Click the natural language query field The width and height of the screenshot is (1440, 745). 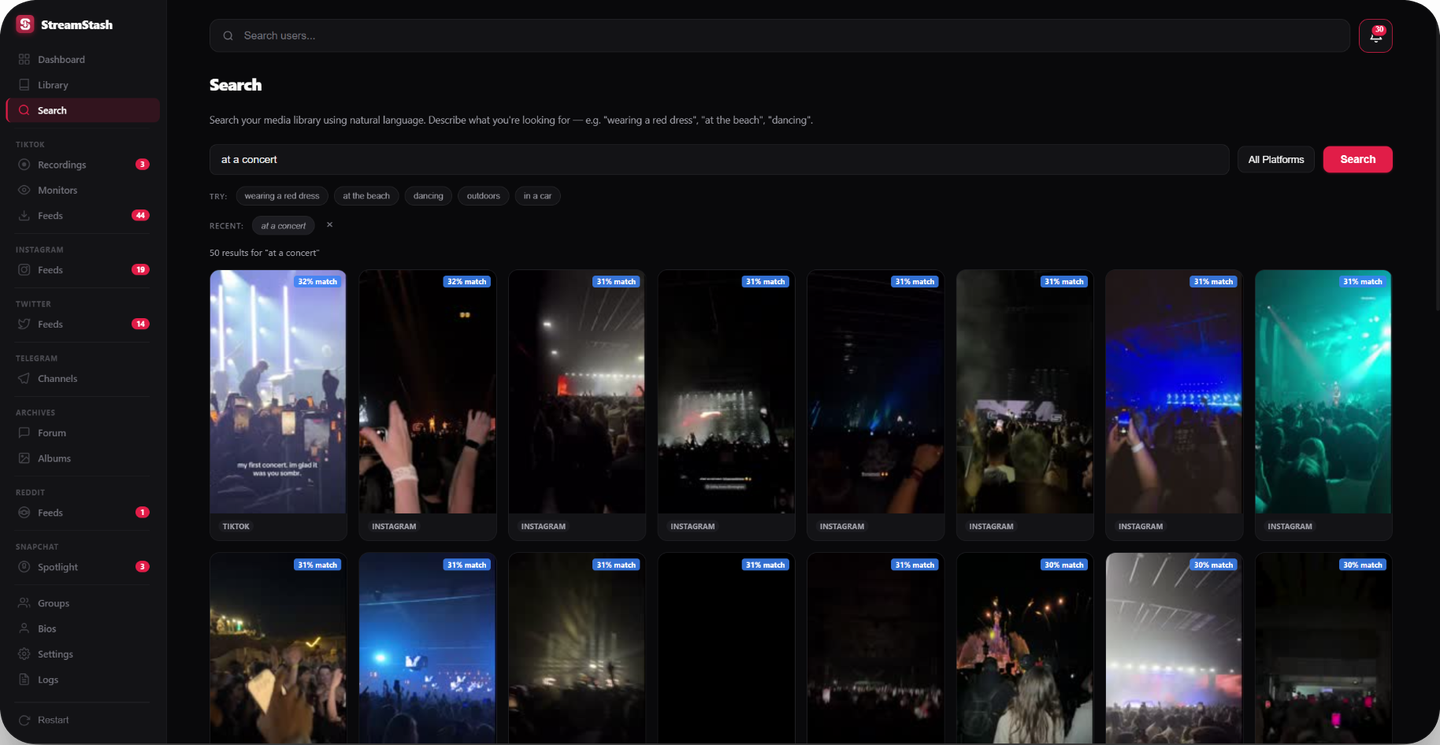point(719,159)
